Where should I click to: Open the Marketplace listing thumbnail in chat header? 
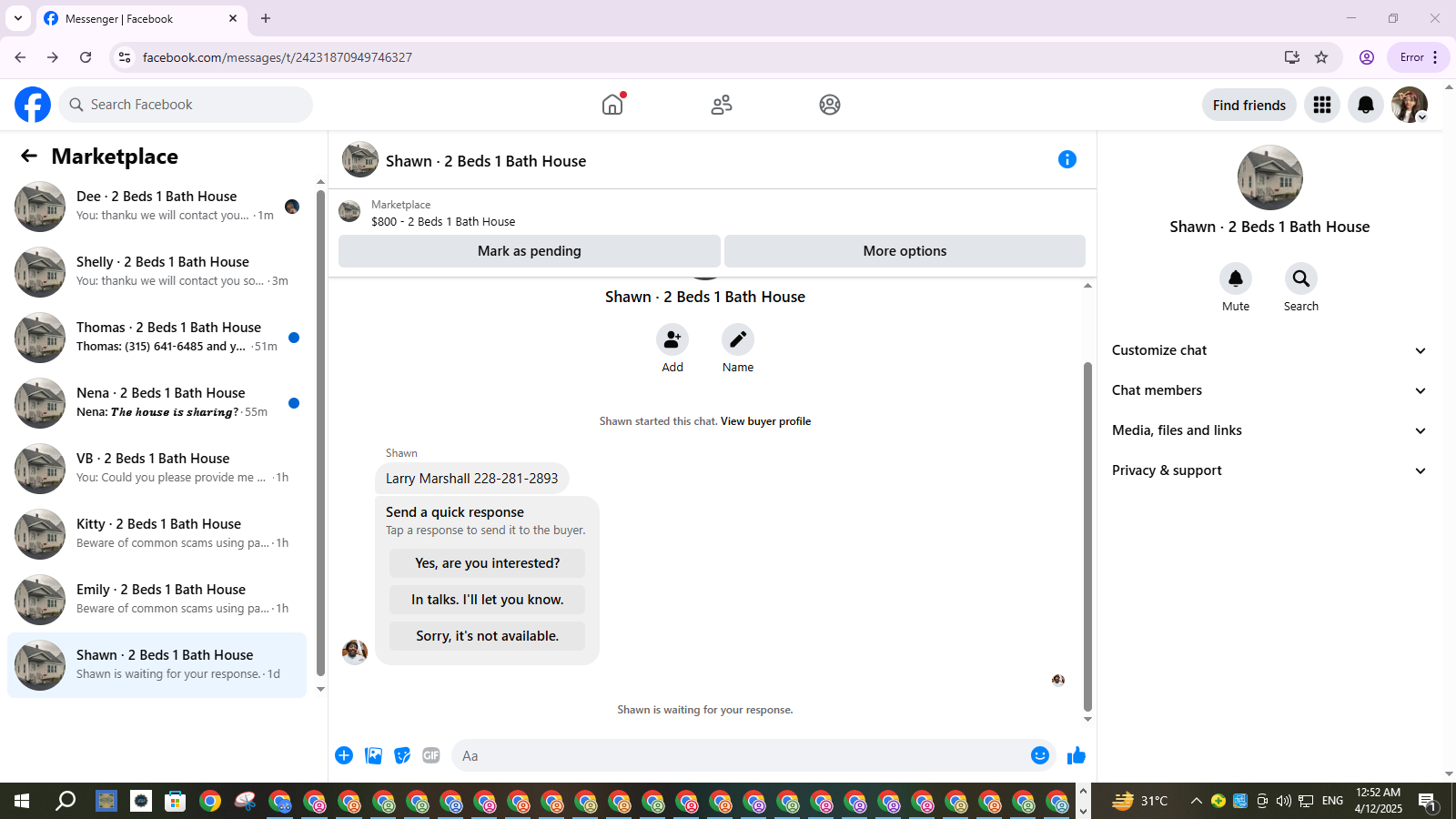[349, 212]
